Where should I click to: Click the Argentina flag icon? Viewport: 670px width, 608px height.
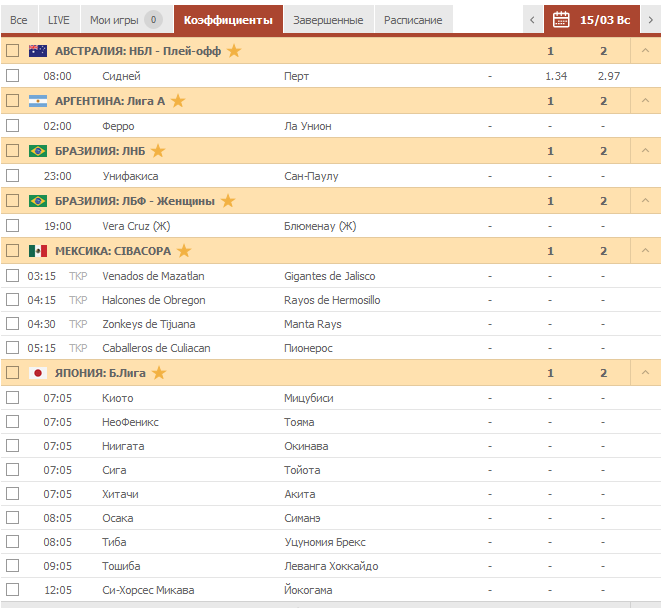click(38, 101)
